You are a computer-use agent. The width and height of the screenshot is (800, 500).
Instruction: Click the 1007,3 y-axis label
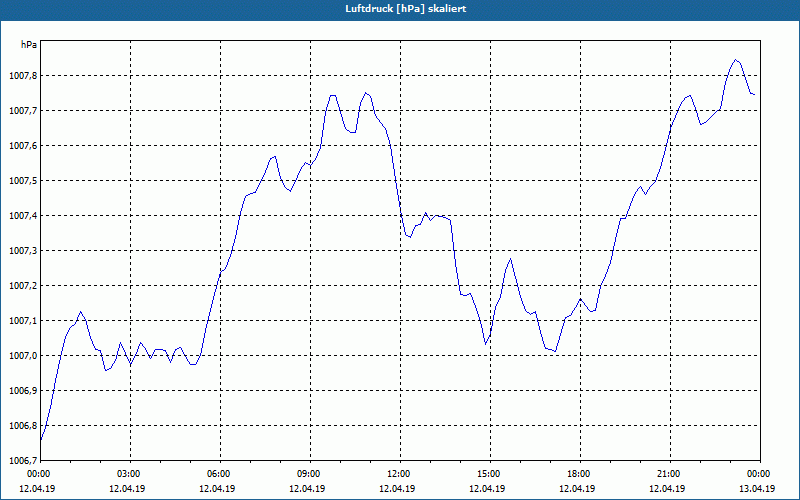[22, 251]
